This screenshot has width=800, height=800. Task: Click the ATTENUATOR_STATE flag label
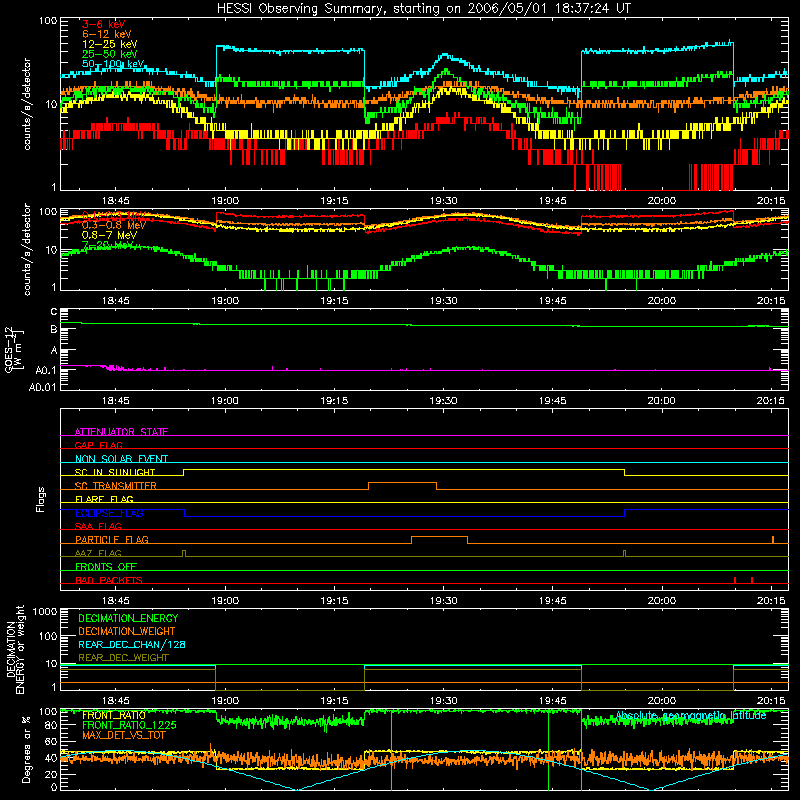121,432
